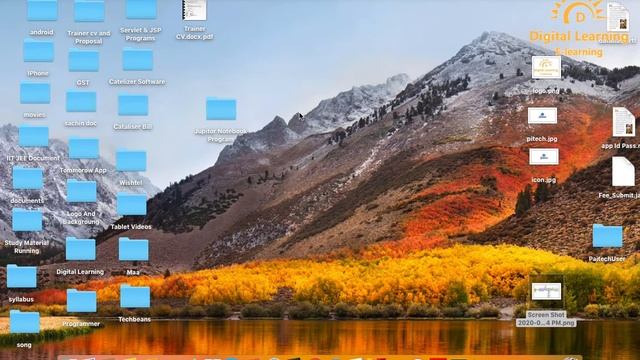
Task: Select the Maa folder
Action: point(133,249)
